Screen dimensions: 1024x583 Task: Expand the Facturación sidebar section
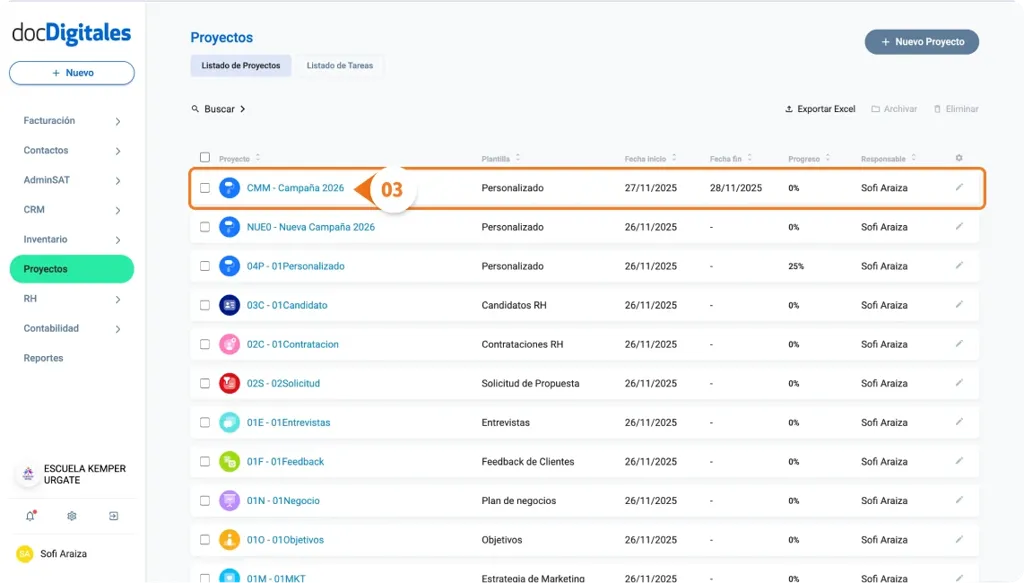point(71,120)
